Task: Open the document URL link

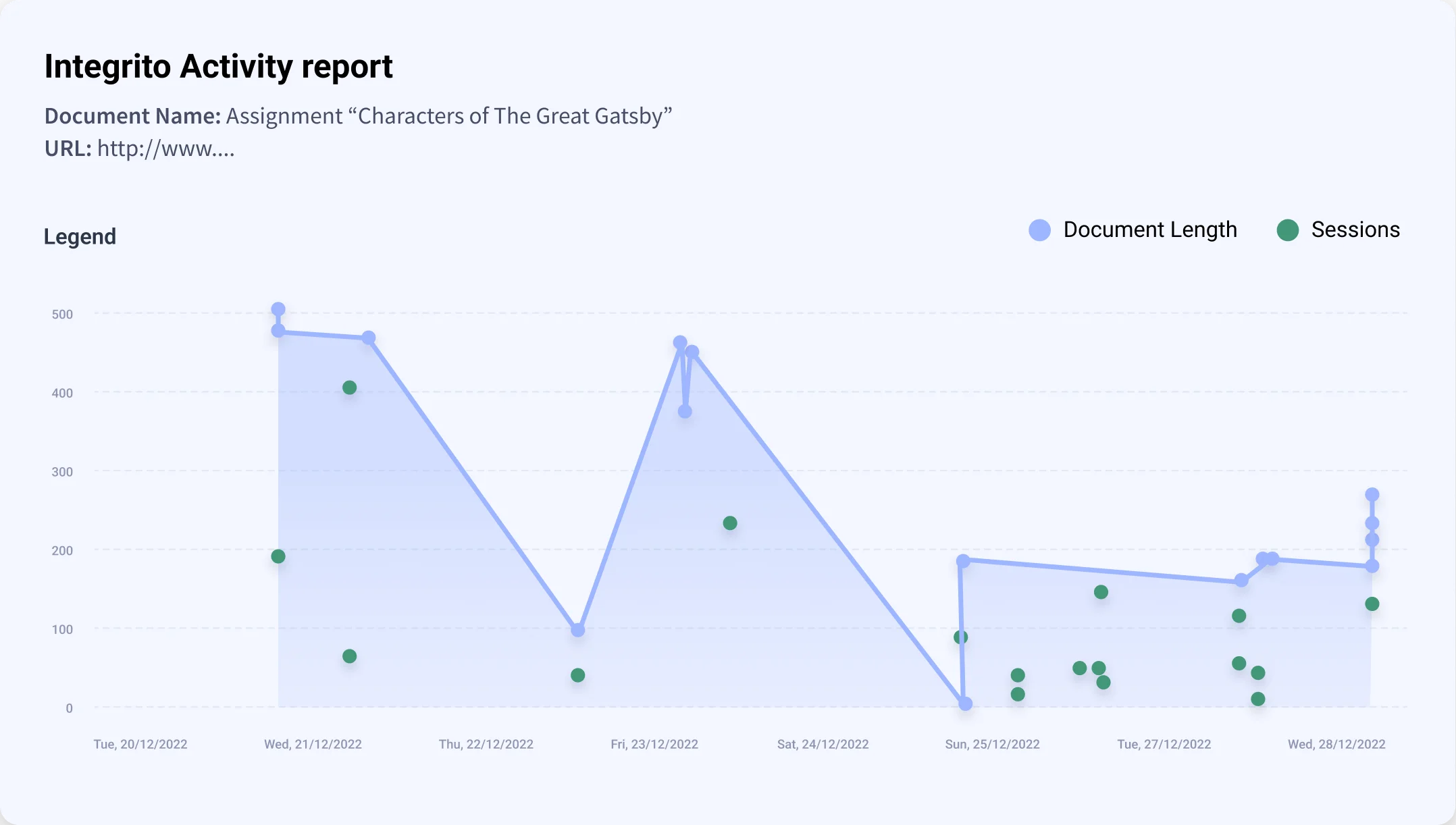Action: pos(165,149)
